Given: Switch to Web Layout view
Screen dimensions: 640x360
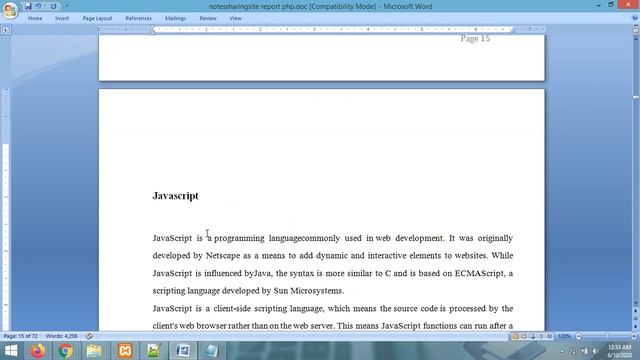Looking at the screenshot, I should 533,336.
